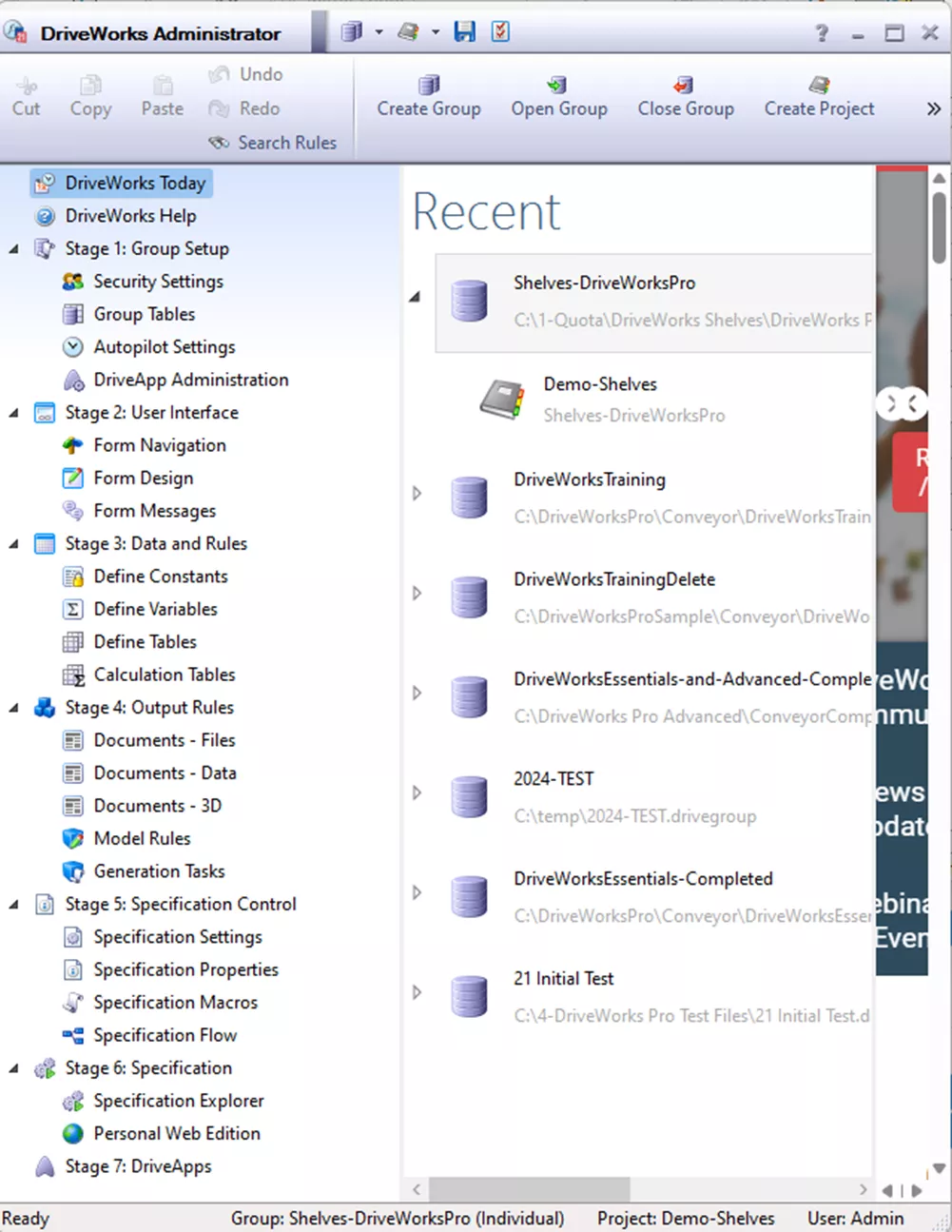Expand DriveWorksEssentials-Completed recent group
This screenshot has width=952, height=1232.
coord(417,892)
